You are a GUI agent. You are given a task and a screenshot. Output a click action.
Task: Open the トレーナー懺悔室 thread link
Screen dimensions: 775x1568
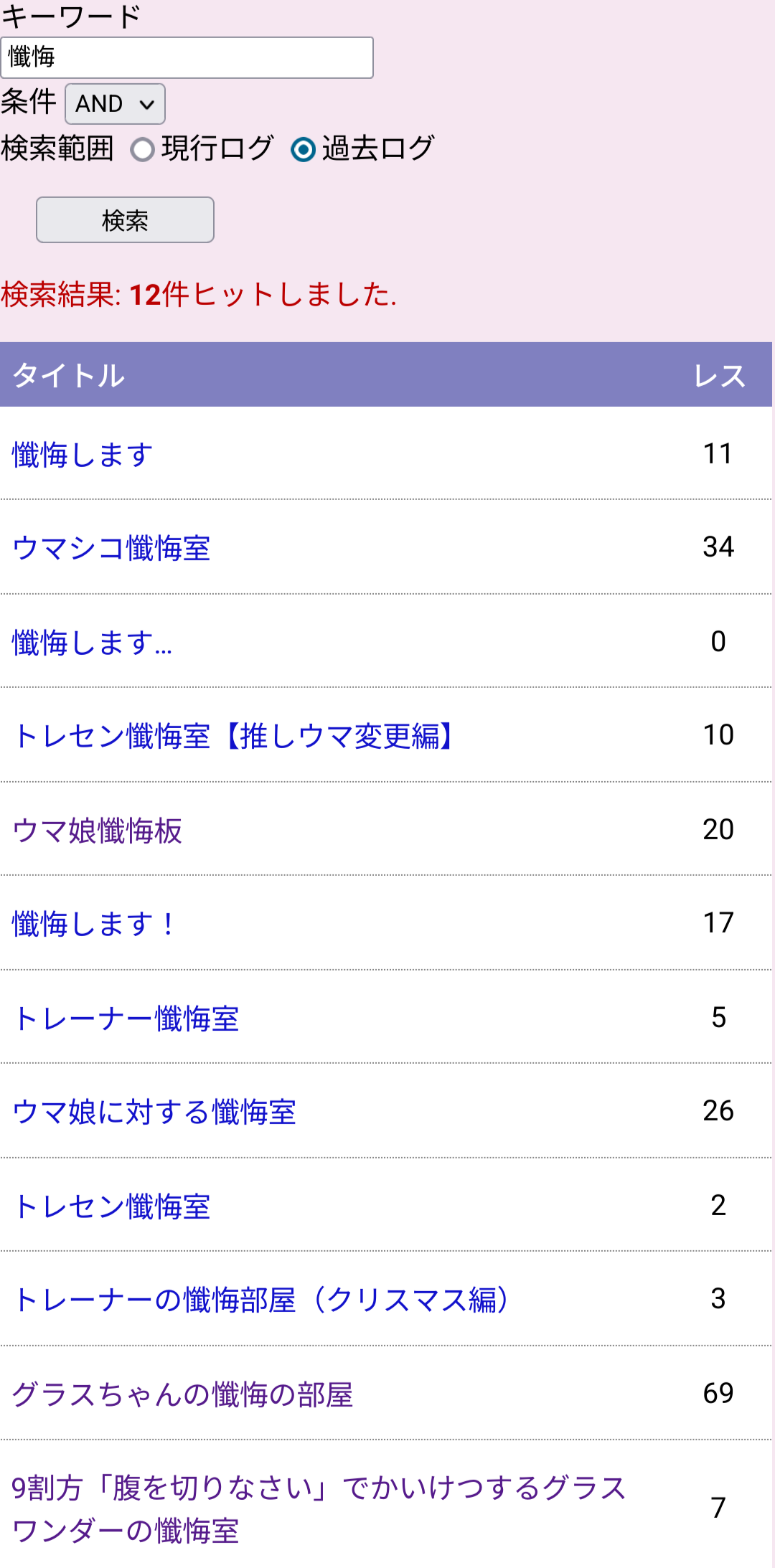(x=126, y=1019)
